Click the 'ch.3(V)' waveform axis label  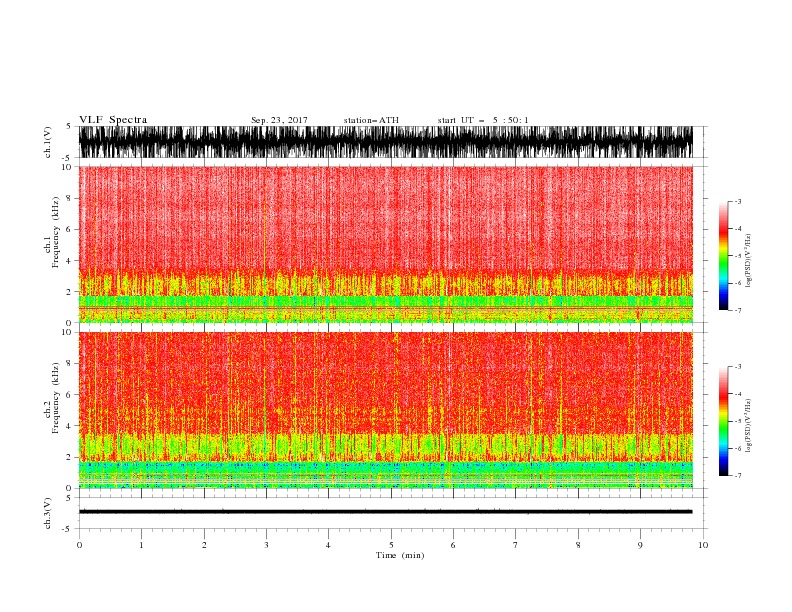pos(48,513)
